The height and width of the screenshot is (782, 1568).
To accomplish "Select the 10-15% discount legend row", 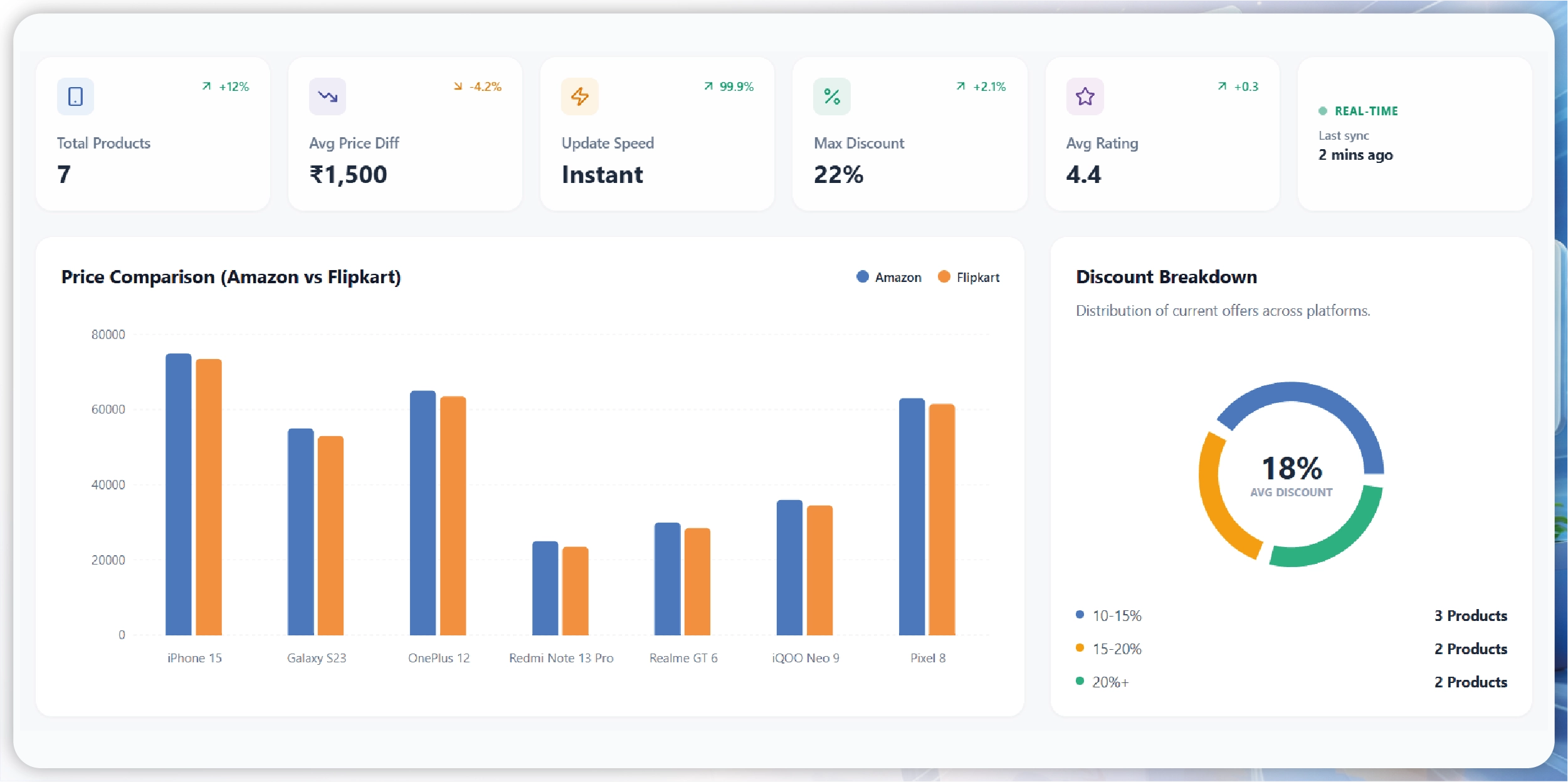I will [x=1117, y=616].
